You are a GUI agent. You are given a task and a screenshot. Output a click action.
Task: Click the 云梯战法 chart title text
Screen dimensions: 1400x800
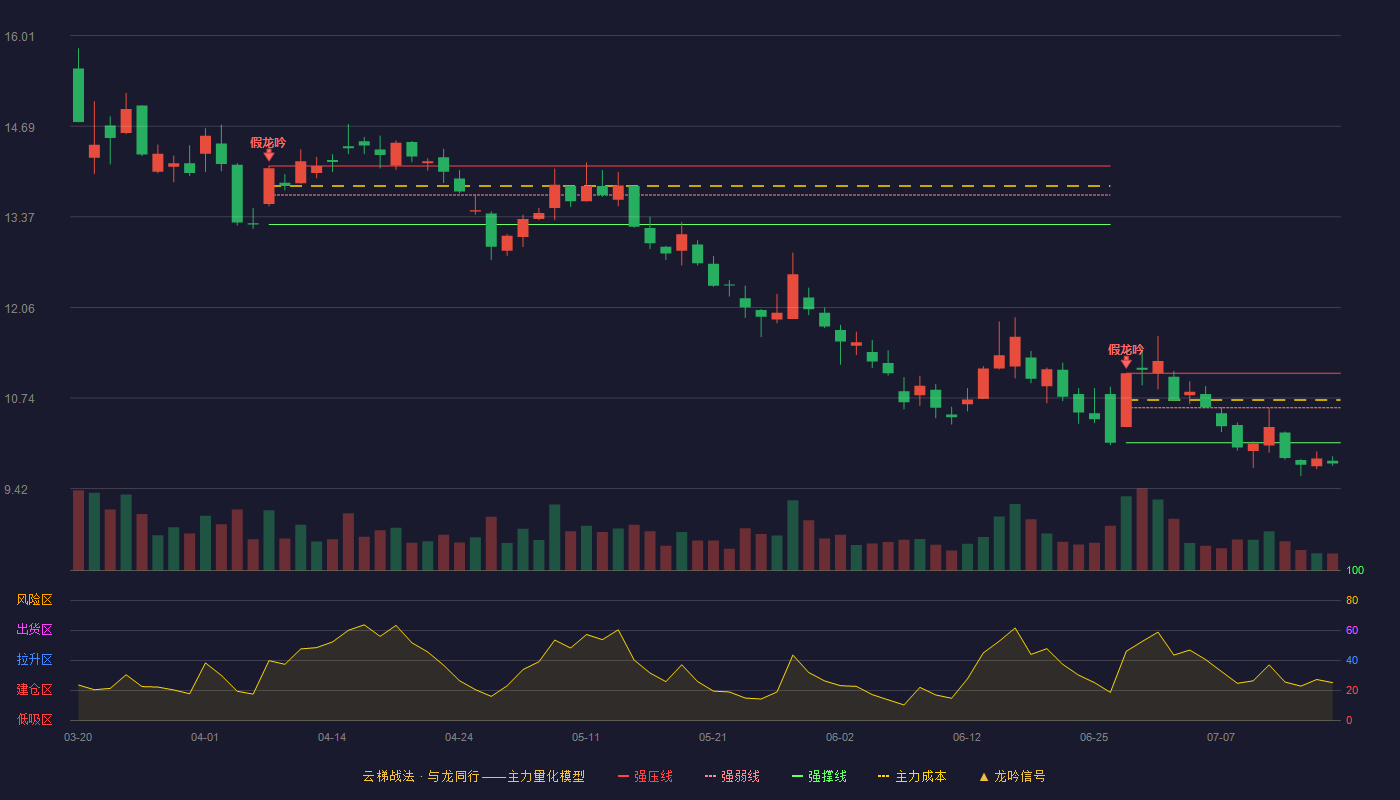pyautogui.click(x=388, y=776)
